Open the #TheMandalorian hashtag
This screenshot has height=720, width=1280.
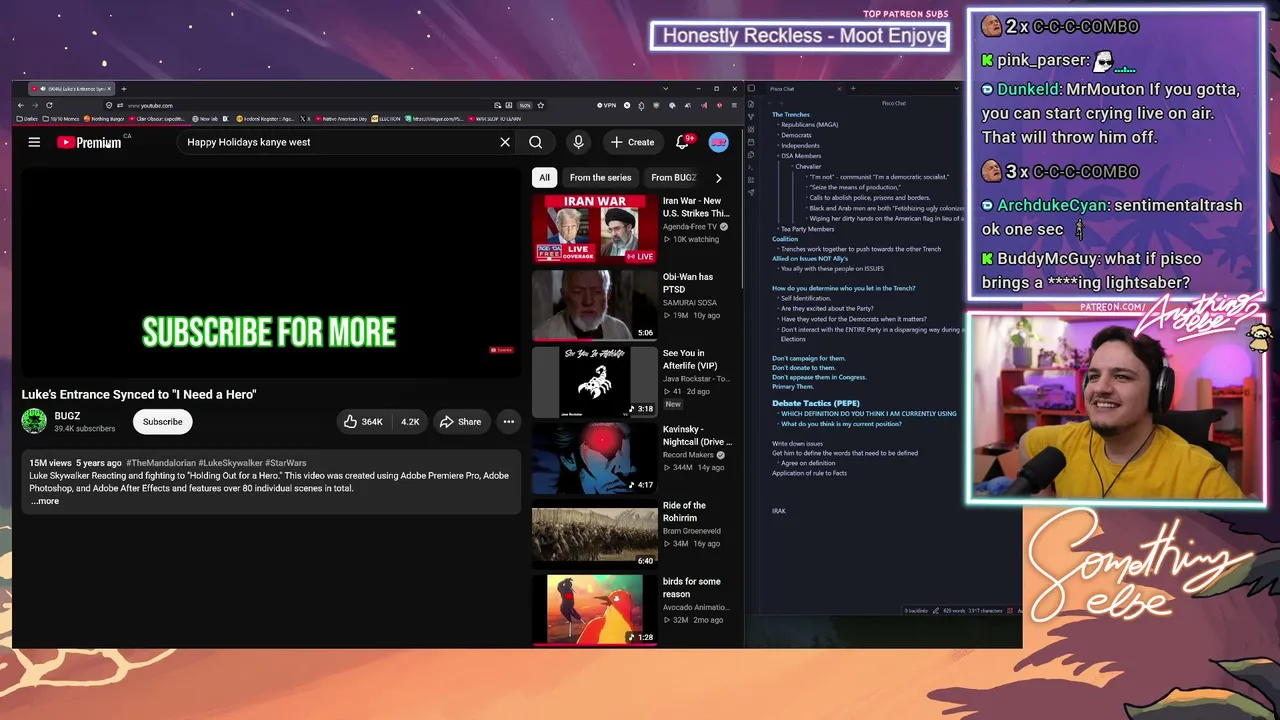coord(160,463)
